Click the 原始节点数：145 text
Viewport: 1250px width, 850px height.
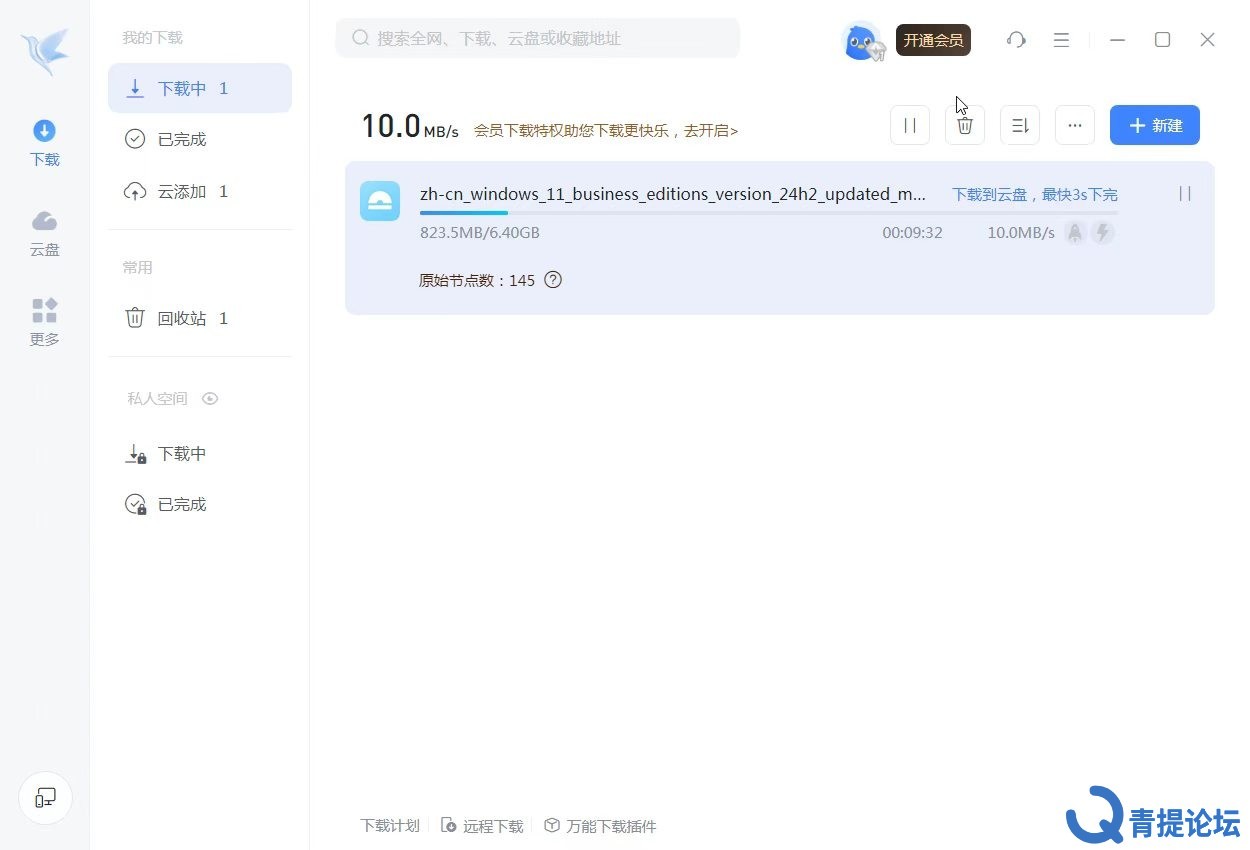tap(477, 280)
